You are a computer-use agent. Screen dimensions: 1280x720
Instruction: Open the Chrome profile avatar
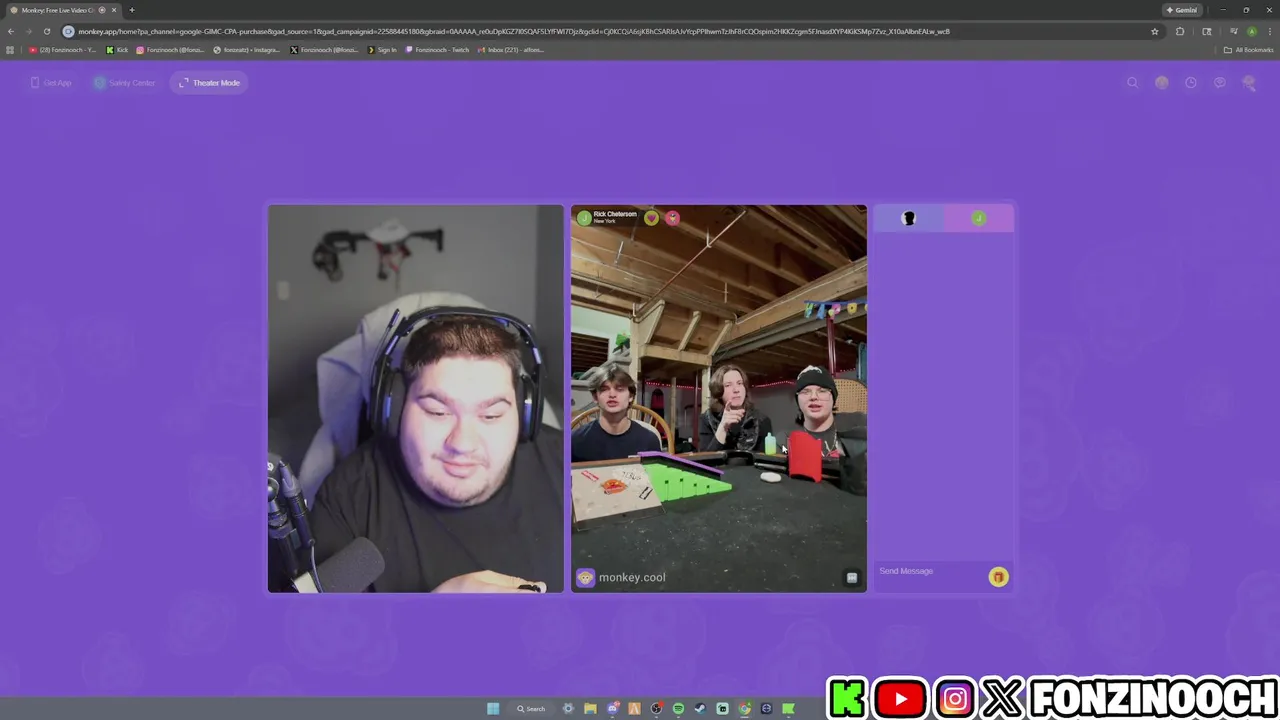[x=1252, y=31]
